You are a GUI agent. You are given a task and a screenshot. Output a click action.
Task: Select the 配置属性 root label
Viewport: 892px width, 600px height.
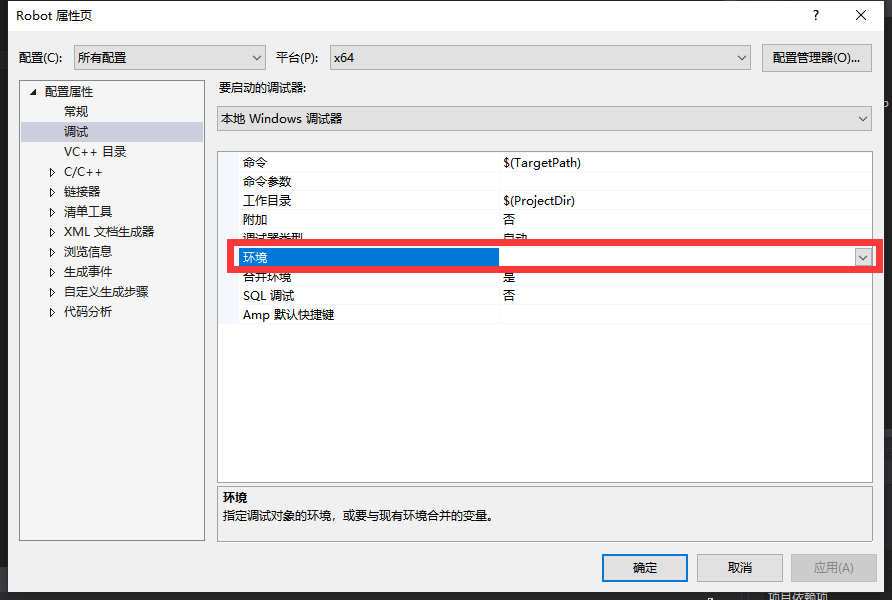tap(69, 92)
